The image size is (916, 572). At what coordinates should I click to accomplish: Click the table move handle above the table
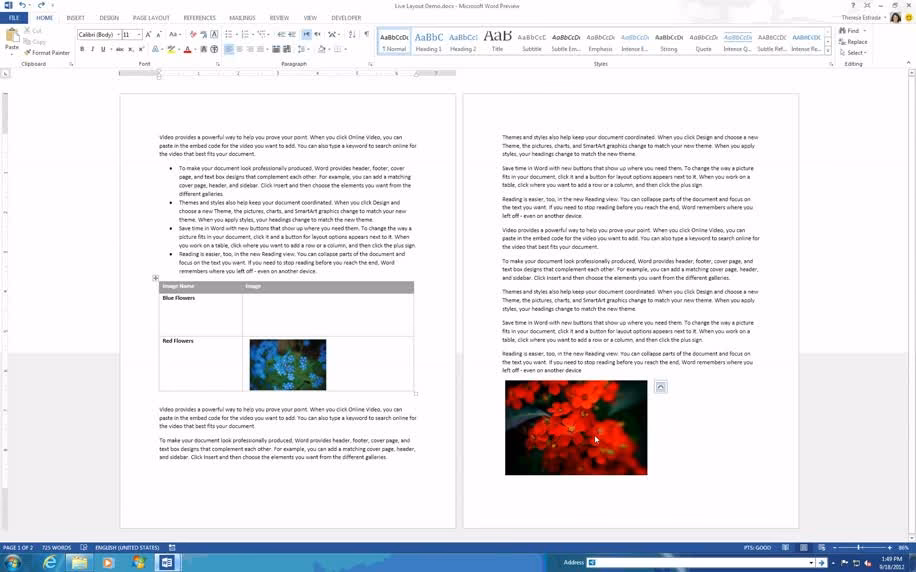155,278
